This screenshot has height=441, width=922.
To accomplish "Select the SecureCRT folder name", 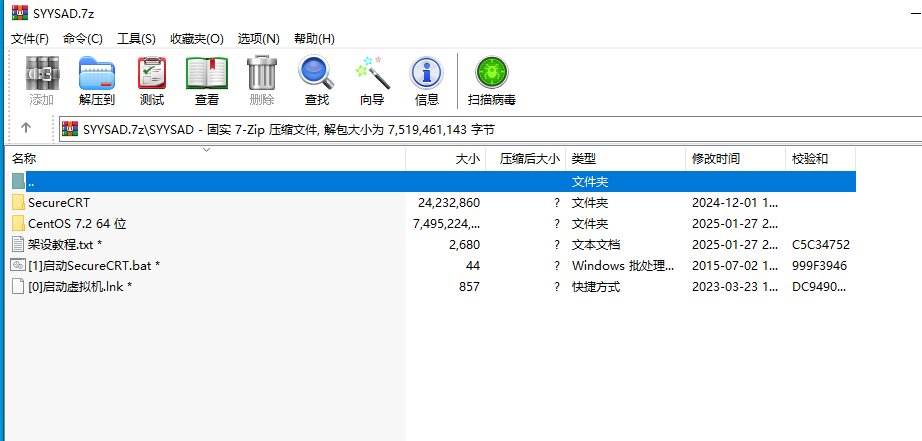I will [x=59, y=203].
